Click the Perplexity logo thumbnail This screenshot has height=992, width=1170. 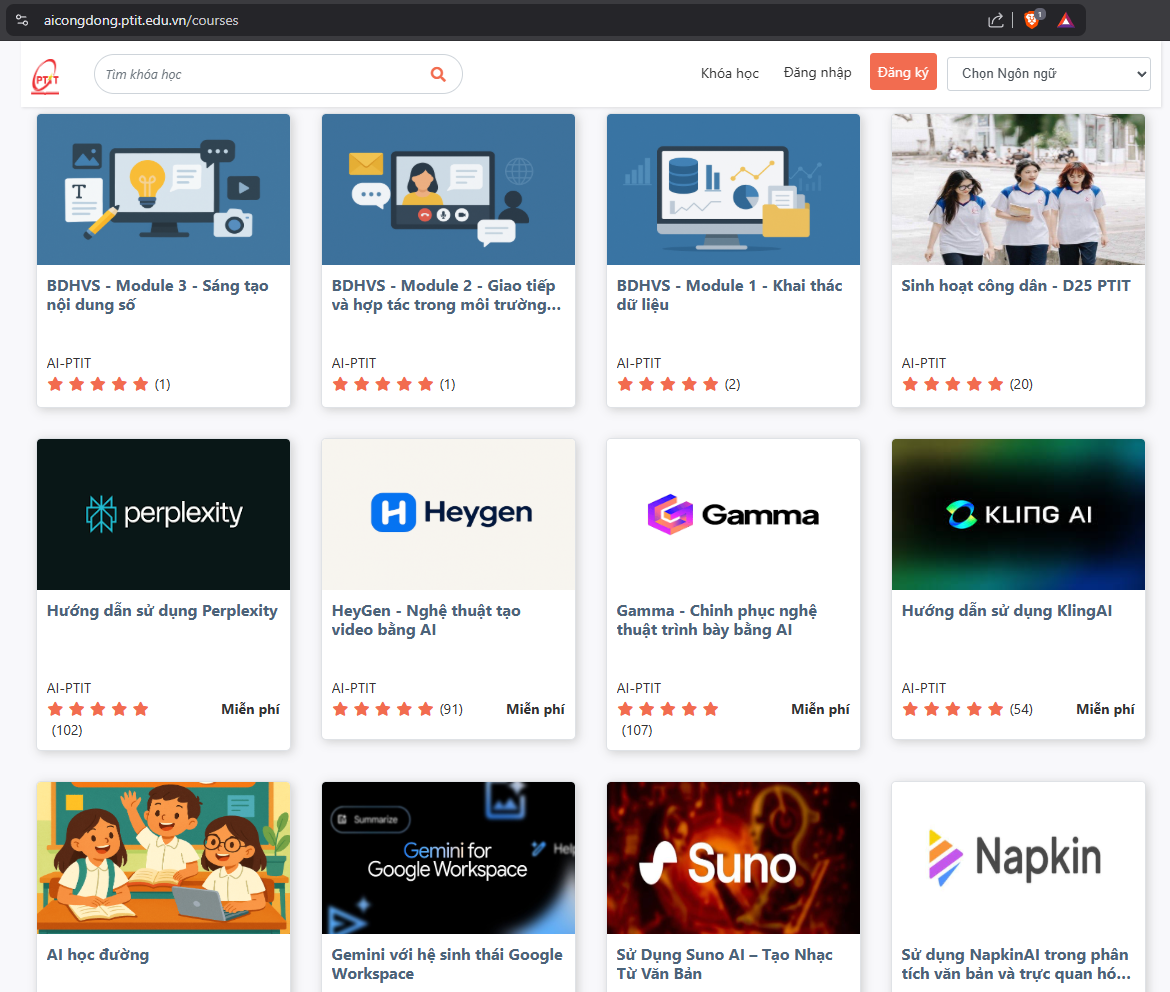tap(163, 514)
